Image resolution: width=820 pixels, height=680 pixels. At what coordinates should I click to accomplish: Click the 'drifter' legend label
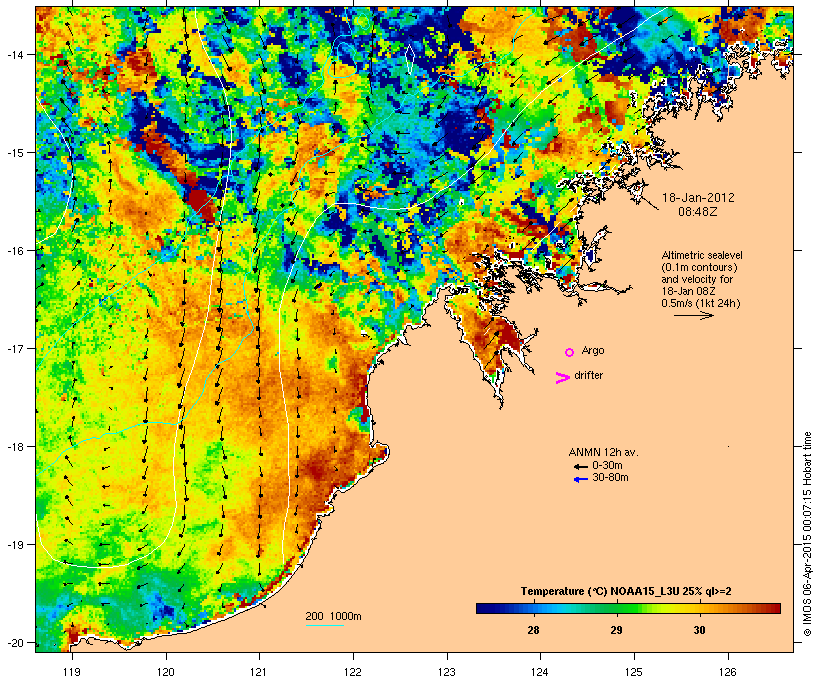pos(588,375)
